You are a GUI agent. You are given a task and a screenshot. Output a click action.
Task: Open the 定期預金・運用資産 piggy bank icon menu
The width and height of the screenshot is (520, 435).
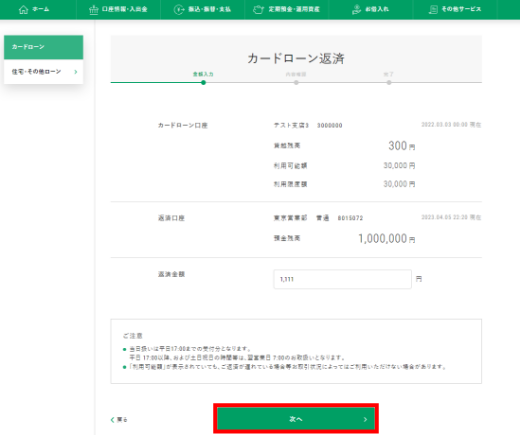click(x=258, y=10)
